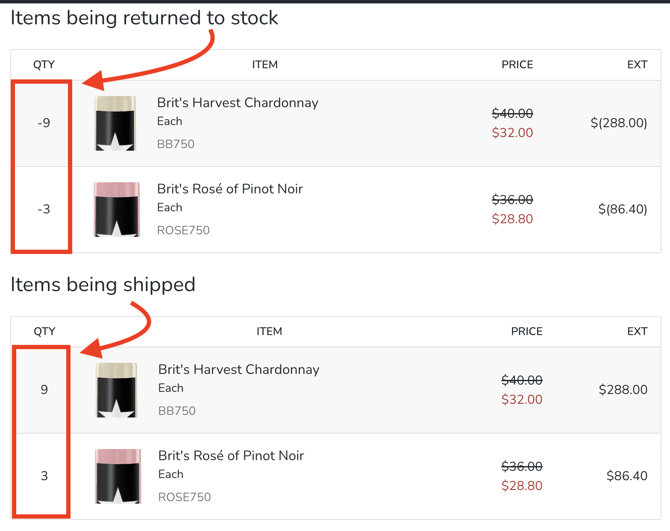Open Brit's Rosé of Pinot Noir in returned items
Screen dimensions: 670x531
[230, 189]
